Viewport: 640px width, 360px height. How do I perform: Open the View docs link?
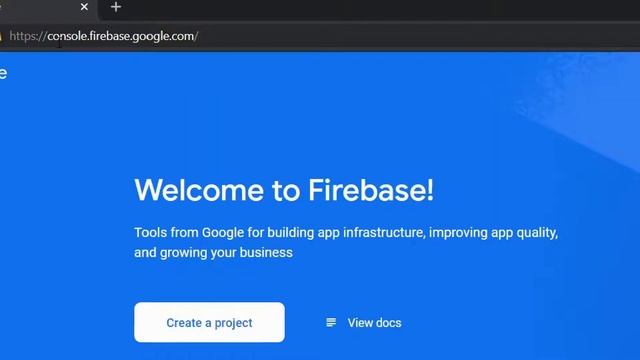pos(374,323)
